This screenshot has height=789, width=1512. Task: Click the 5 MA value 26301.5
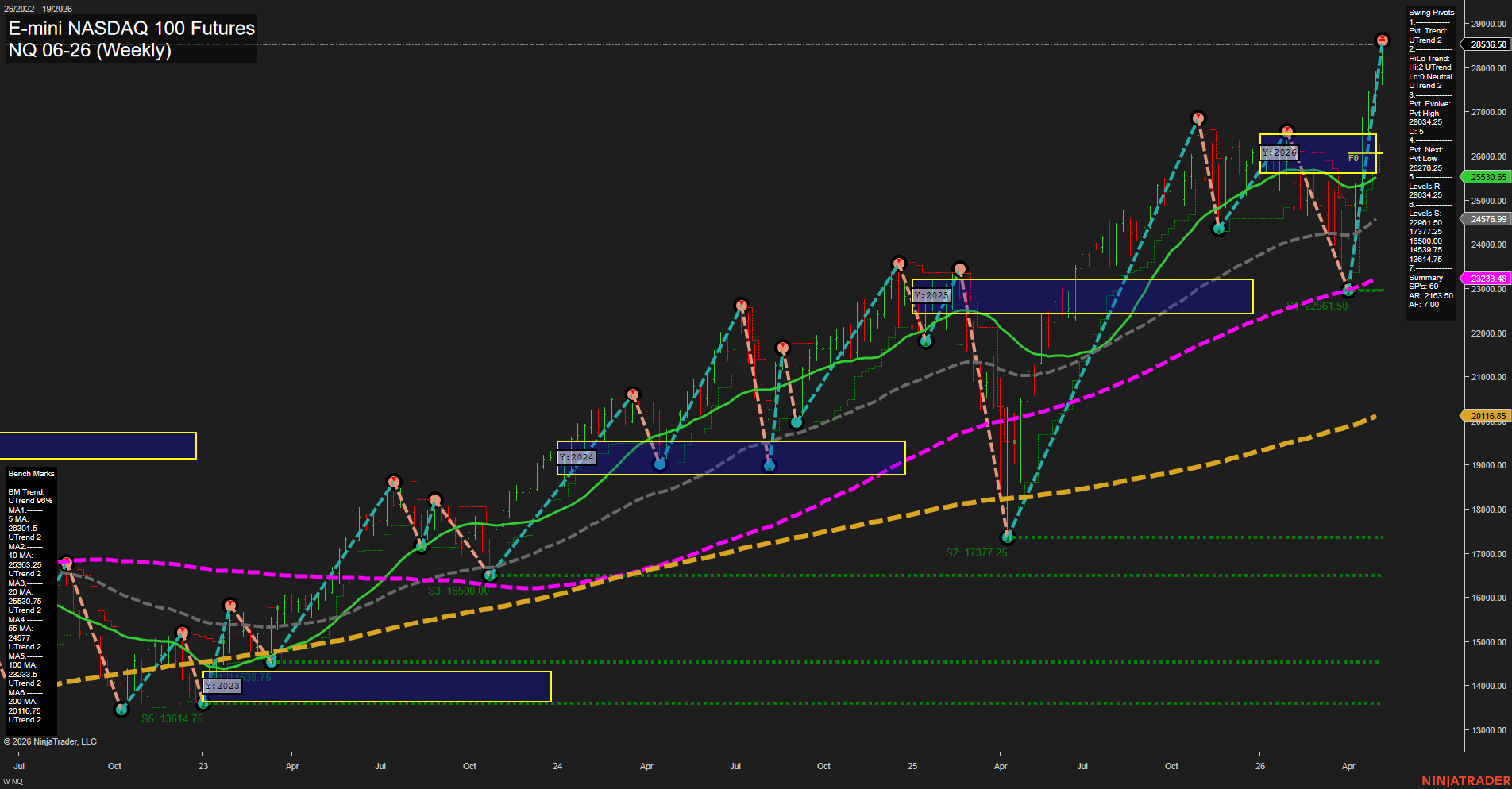(22, 529)
